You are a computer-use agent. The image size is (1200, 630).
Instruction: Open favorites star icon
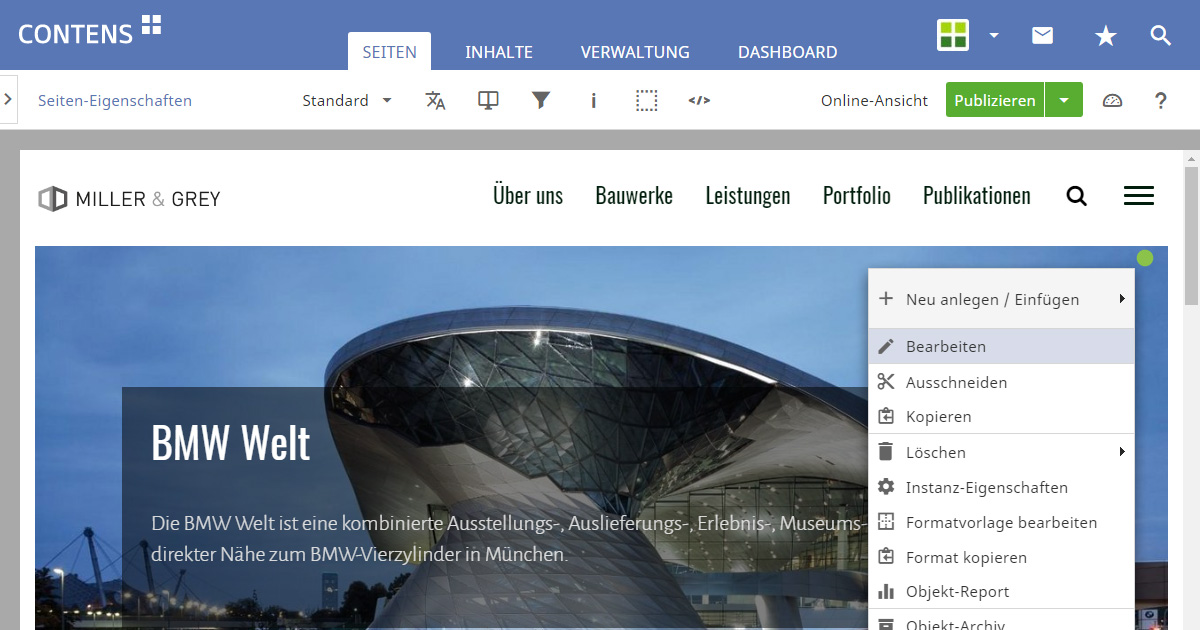pyautogui.click(x=1105, y=36)
